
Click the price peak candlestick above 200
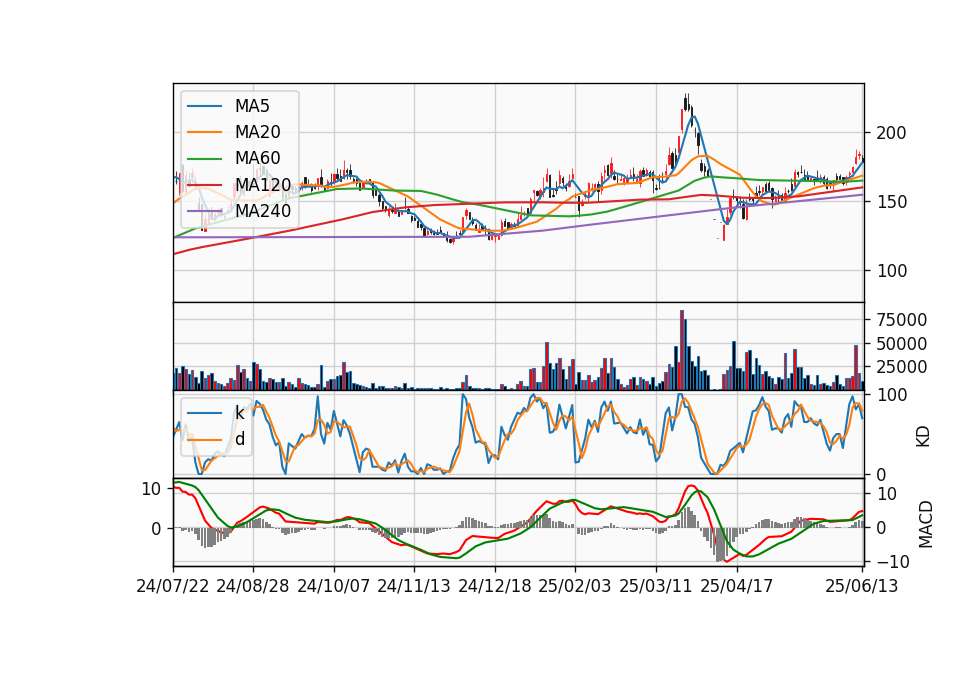[687, 102]
